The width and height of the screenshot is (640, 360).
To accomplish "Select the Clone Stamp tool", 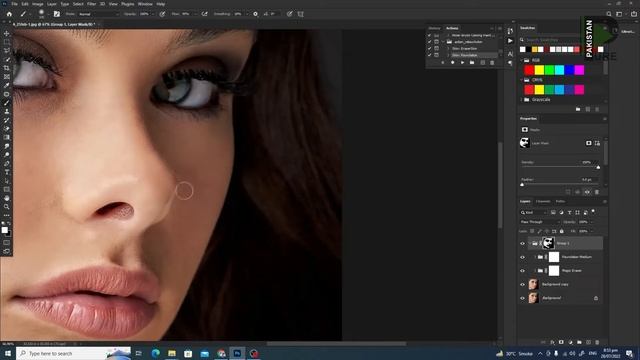I will click(7, 111).
